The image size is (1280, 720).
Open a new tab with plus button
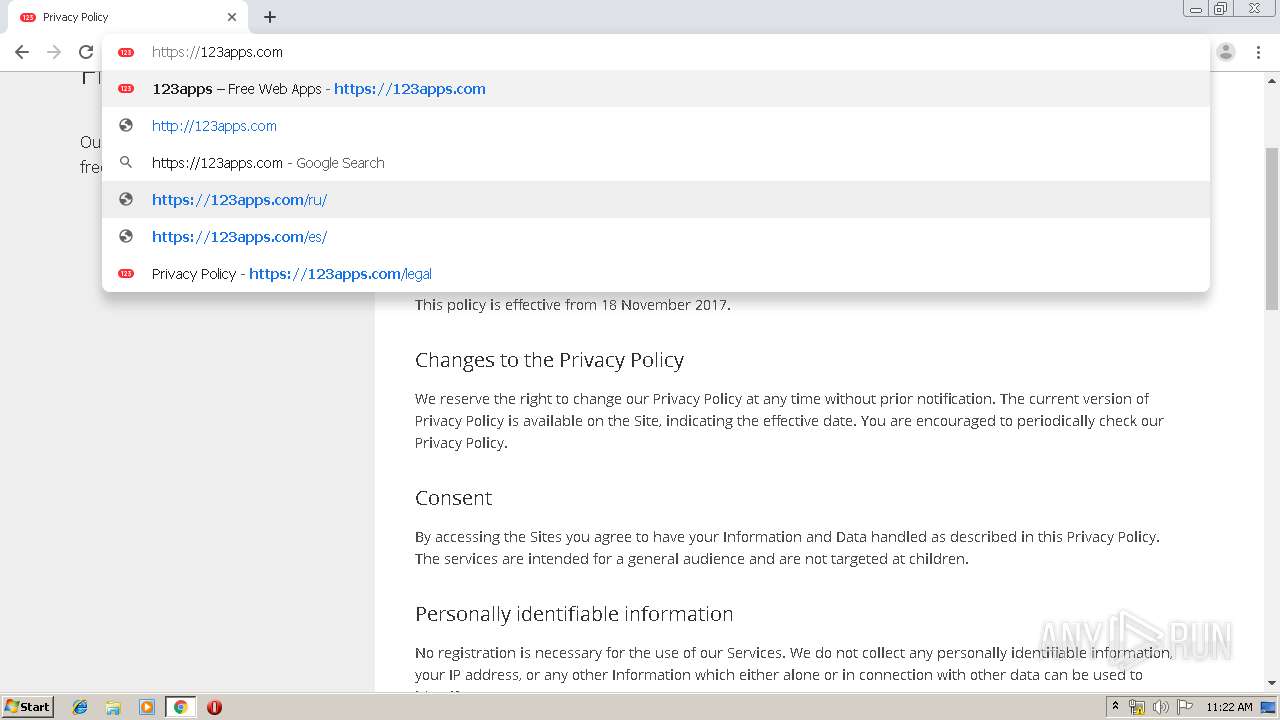pyautogui.click(x=270, y=17)
